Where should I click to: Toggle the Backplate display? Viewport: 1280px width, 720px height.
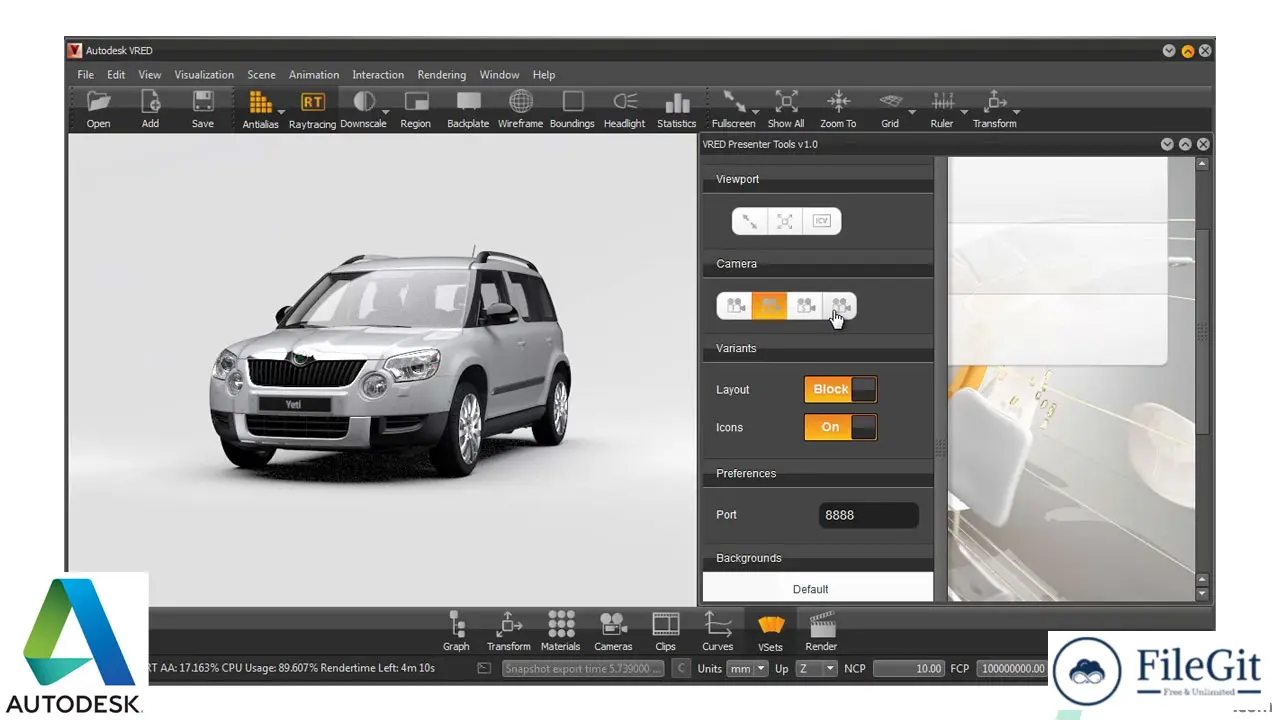coord(468,109)
